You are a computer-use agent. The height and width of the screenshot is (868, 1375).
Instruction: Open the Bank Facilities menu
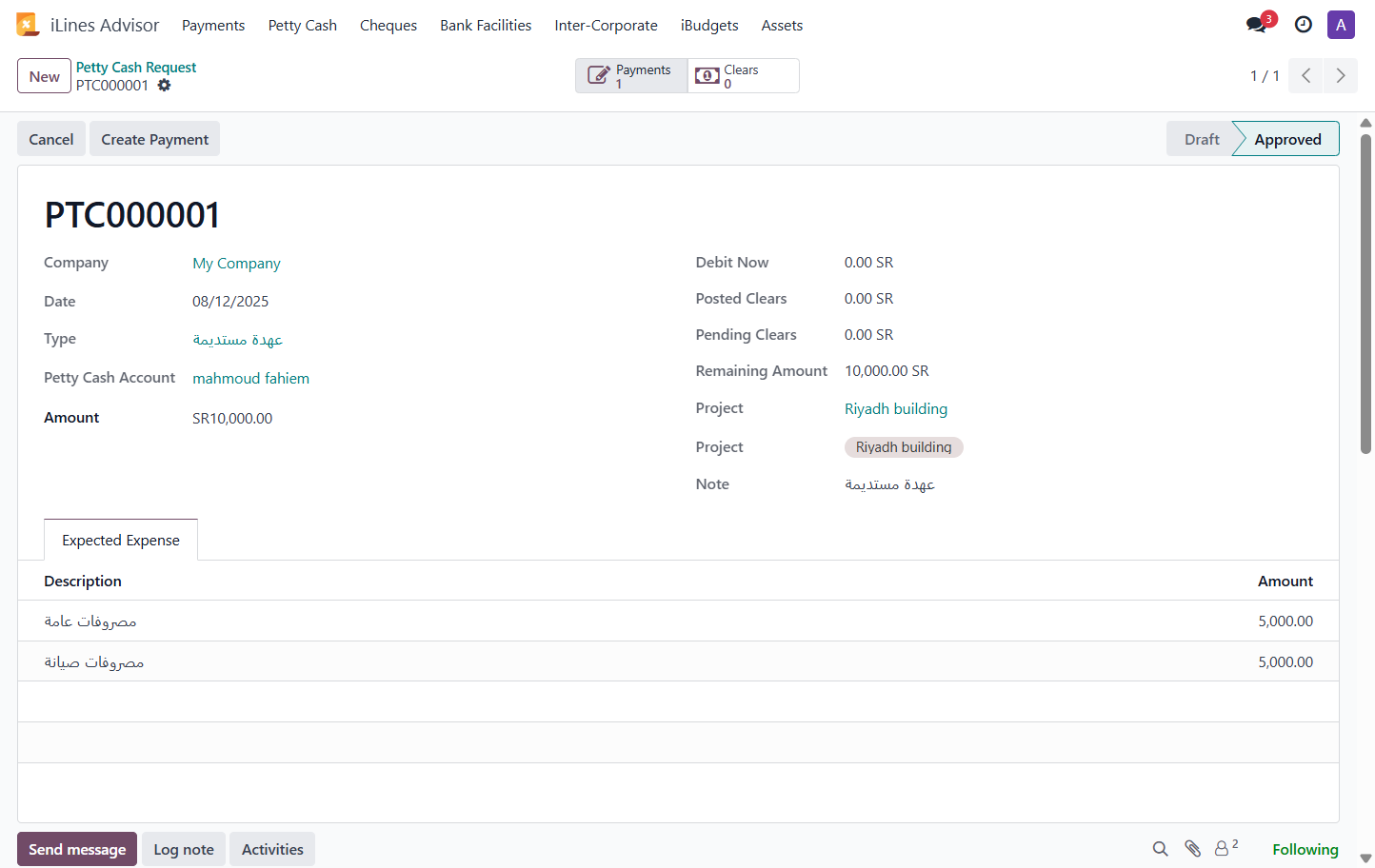(486, 26)
